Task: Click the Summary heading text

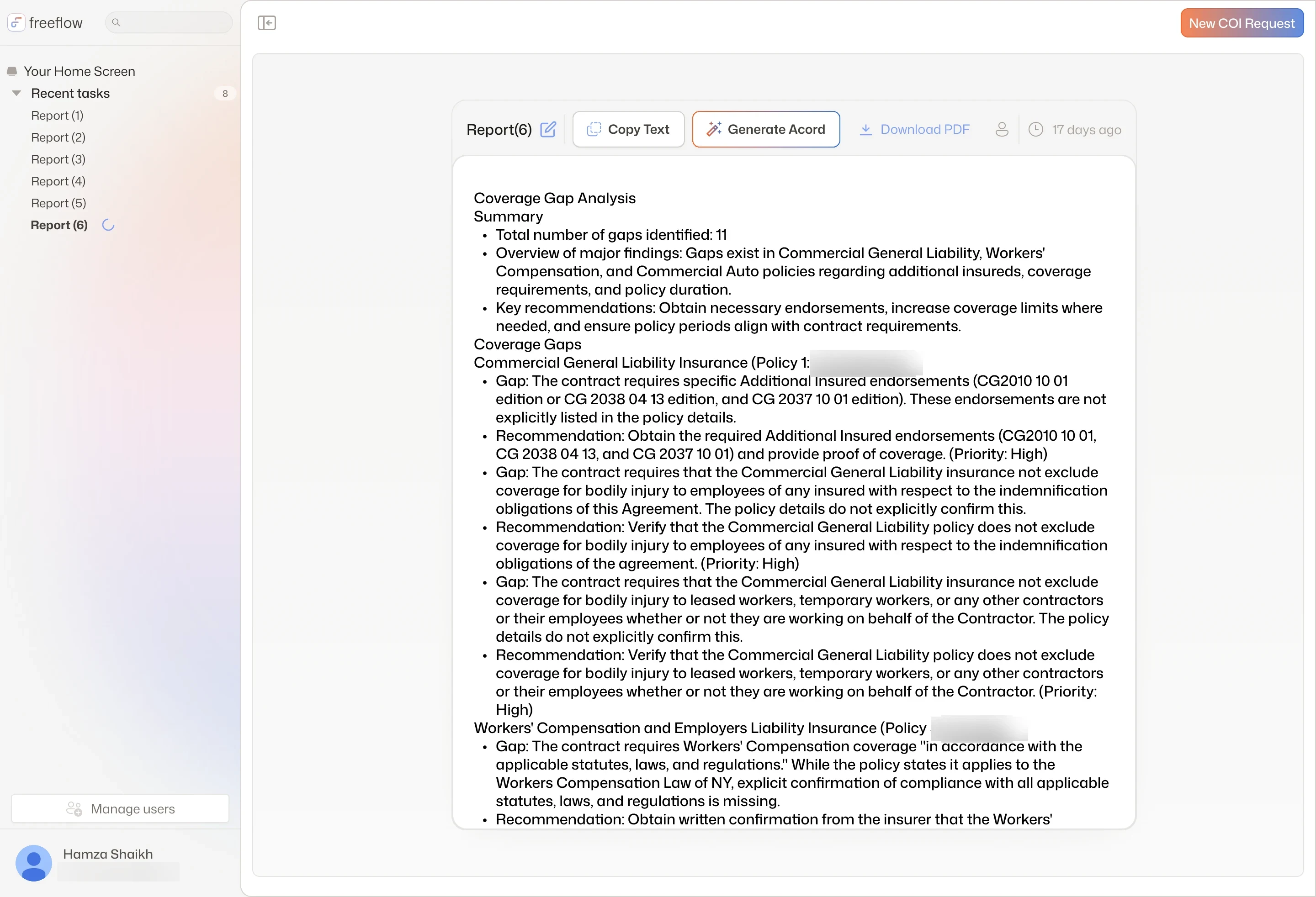Action: point(509,216)
